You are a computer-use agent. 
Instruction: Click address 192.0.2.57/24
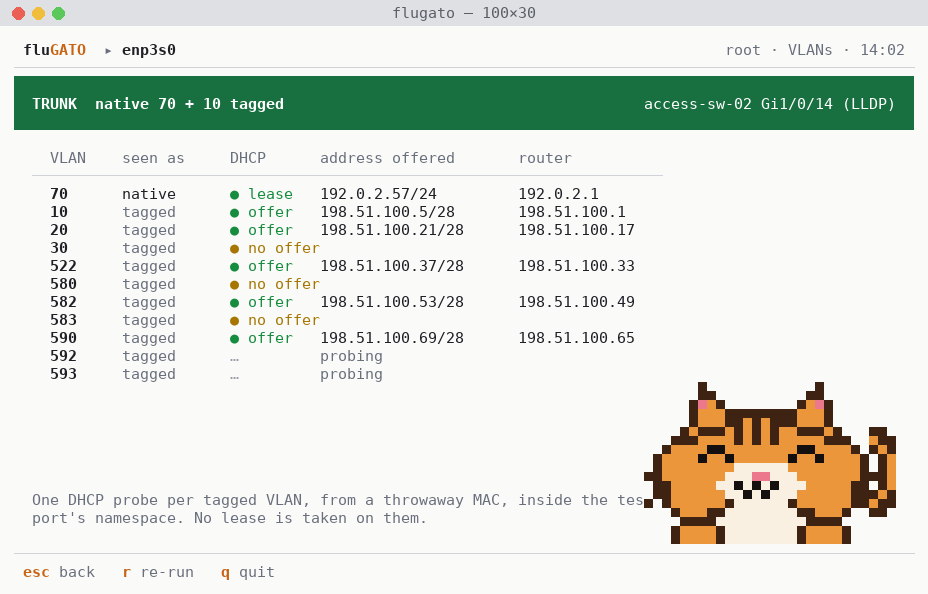[x=379, y=194]
